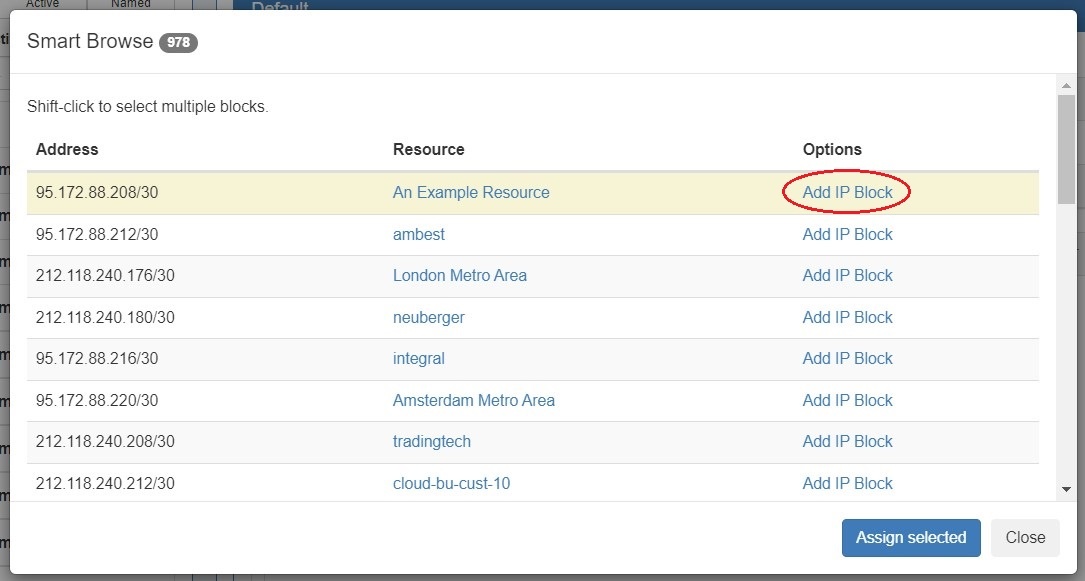This screenshot has height=581, width=1085.
Task: Click Add IP Block for ambest row
Action: (847, 234)
